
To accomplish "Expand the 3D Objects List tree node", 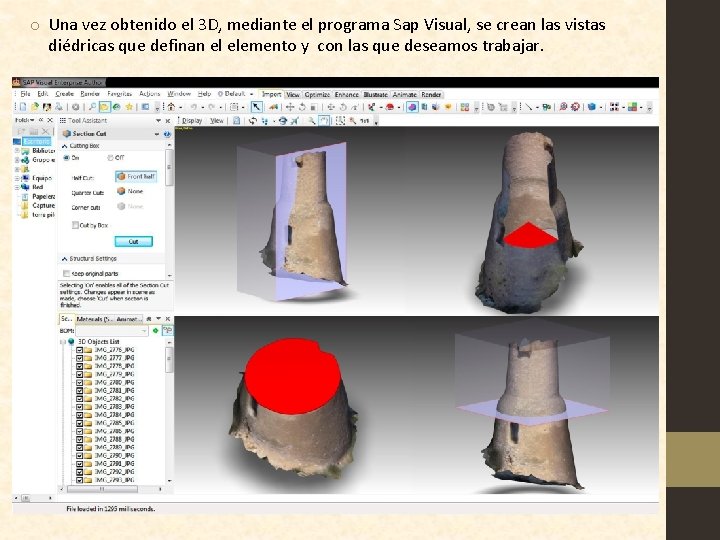I will (62, 342).
